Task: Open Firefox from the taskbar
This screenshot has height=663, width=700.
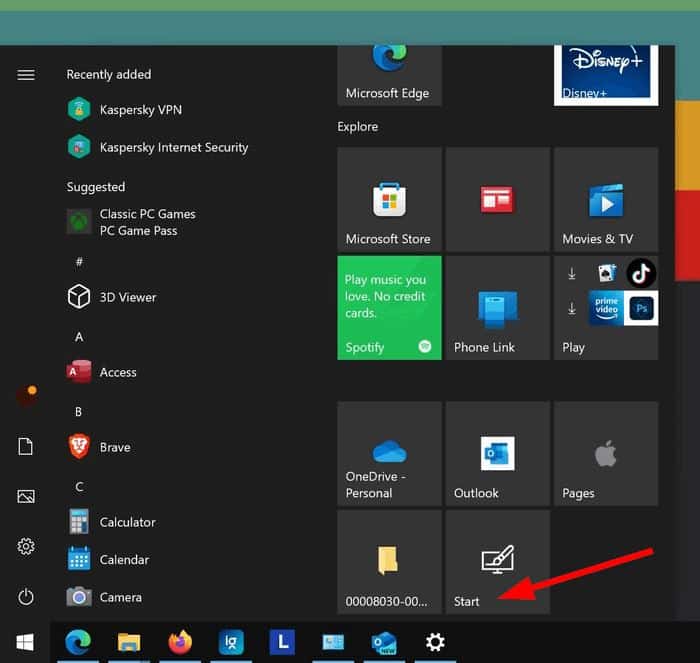Action: pos(180,642)
